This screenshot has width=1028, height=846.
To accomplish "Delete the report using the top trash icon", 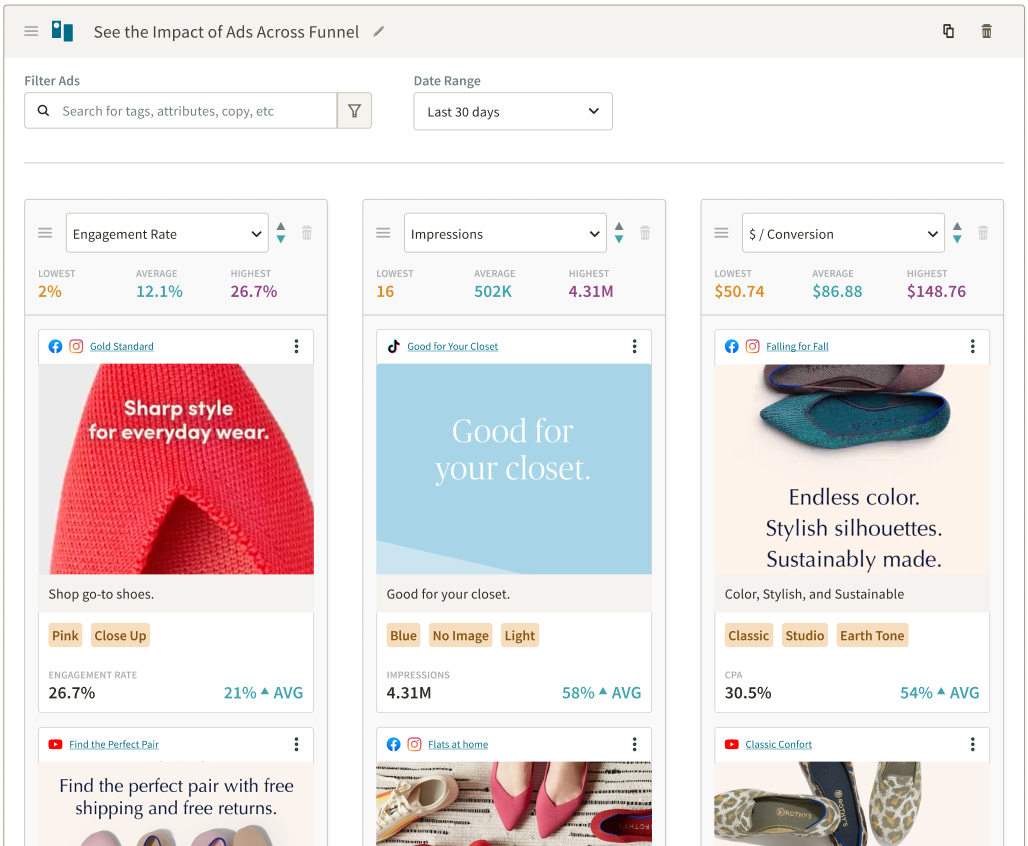I will tap(987, 31).
